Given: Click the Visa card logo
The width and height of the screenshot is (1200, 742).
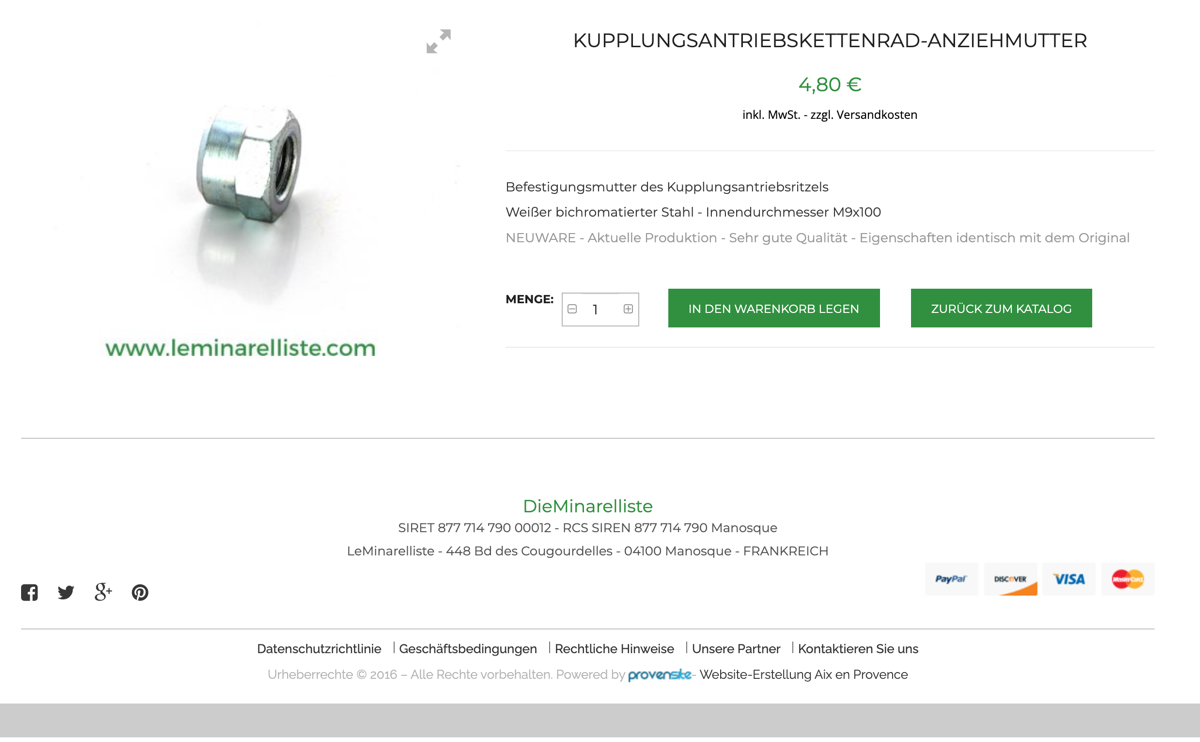Looking at the screenshot, I should pyautogui.click(x=1069, y=579).
